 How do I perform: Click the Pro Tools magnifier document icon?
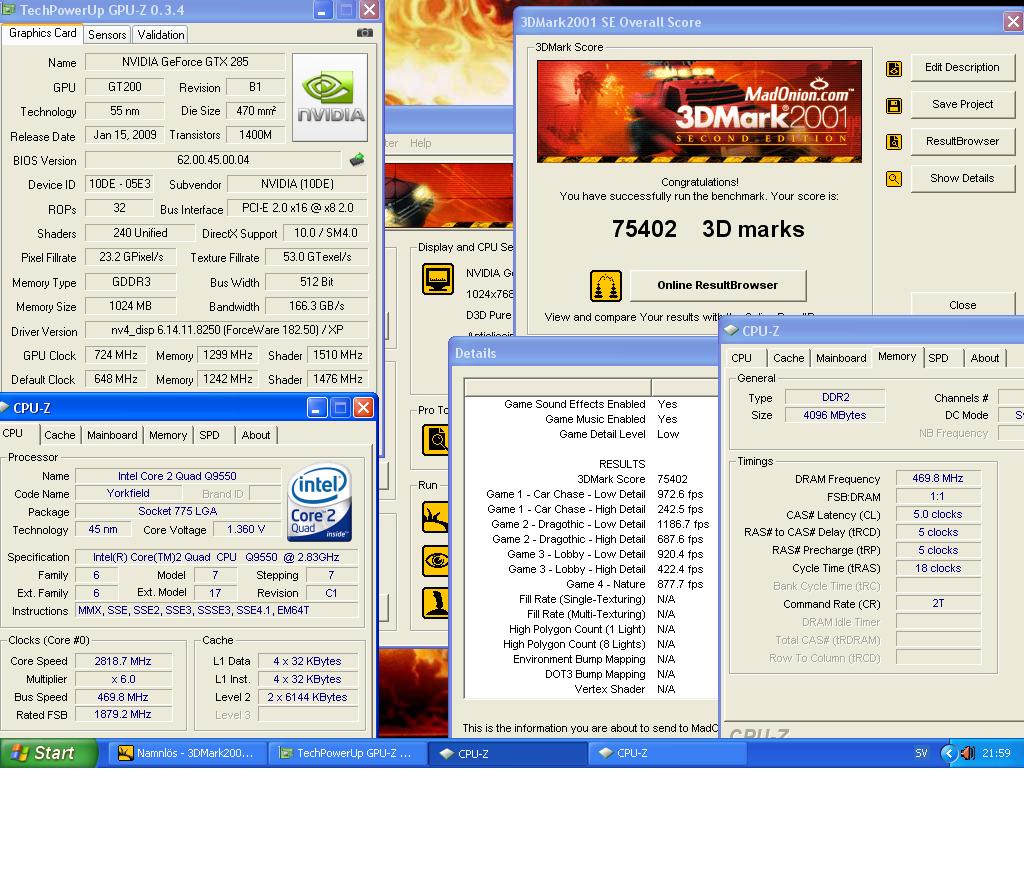click(x=435, y=439)
